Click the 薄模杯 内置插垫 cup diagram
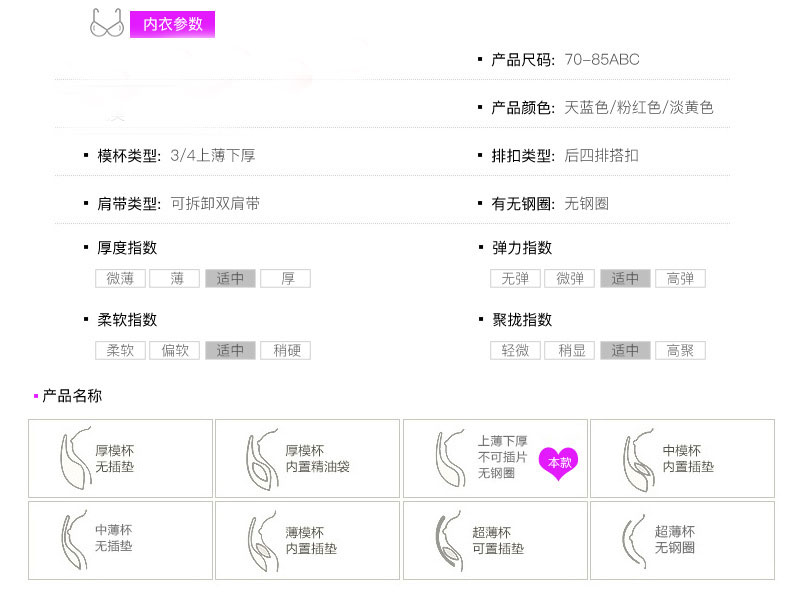790x600 pixels. (x=259, y=540)
